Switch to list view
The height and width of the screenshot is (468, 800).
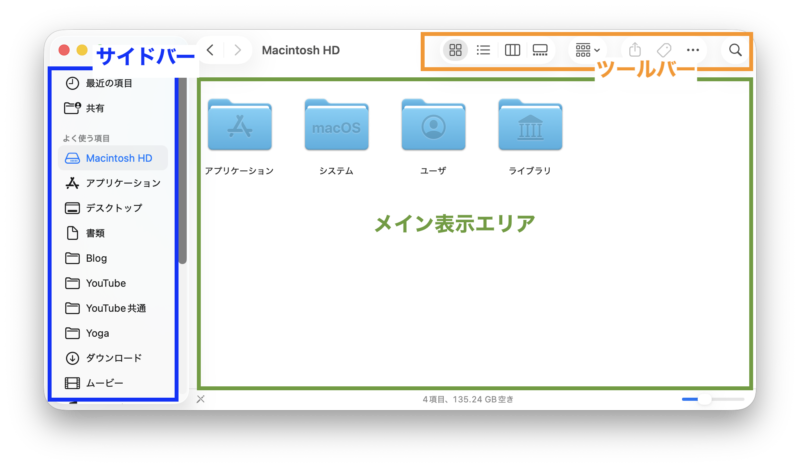(483, 50)
